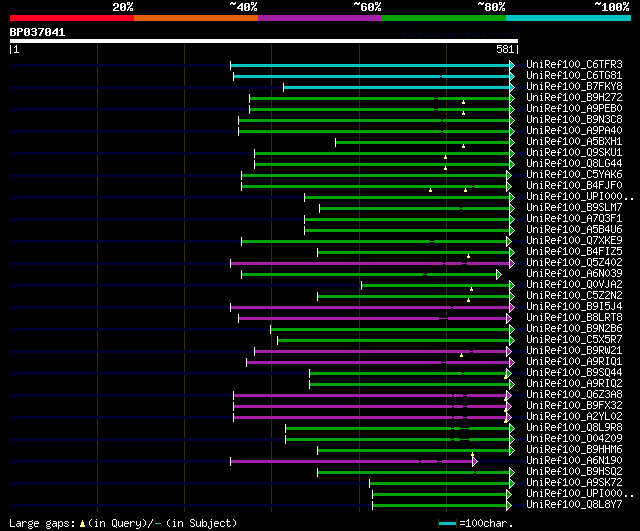Click the UniRef100_B8LRT8 text
The height and width of the screenshot is (531, 640).
574,318
